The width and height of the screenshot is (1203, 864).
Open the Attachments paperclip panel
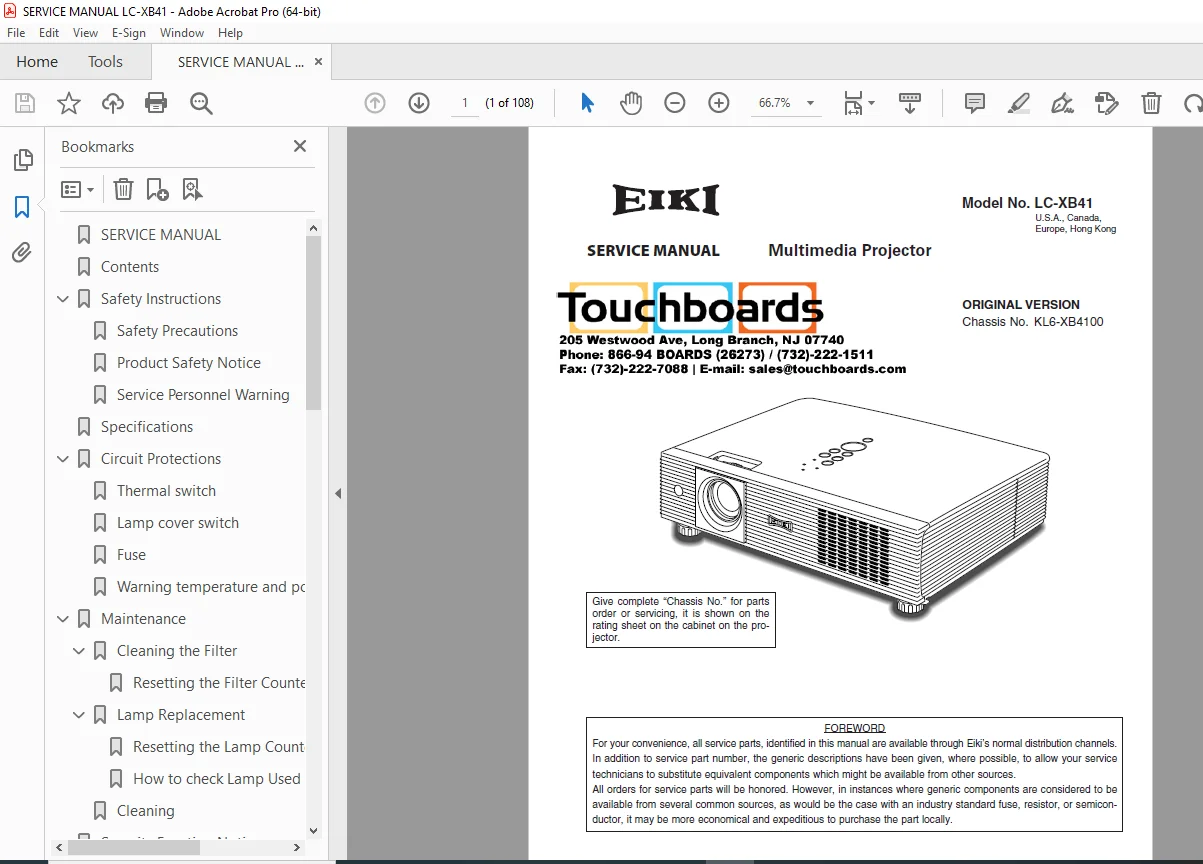pyautogui.click(x=22, y=252)
